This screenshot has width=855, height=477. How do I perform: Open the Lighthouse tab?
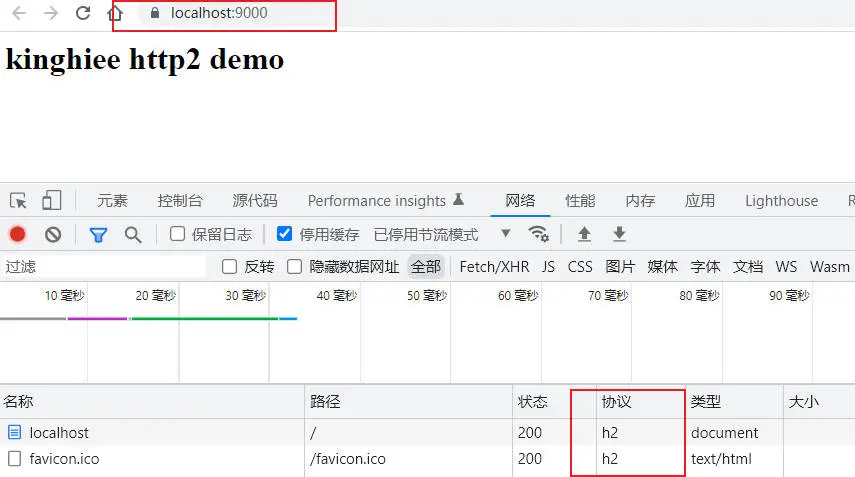point(781,201)
